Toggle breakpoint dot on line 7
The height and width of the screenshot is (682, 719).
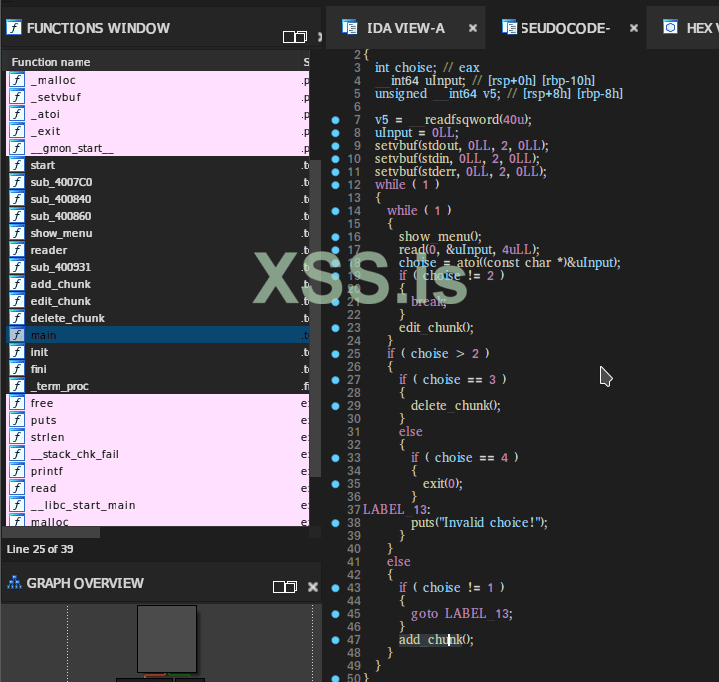click(x=335, y=120)
